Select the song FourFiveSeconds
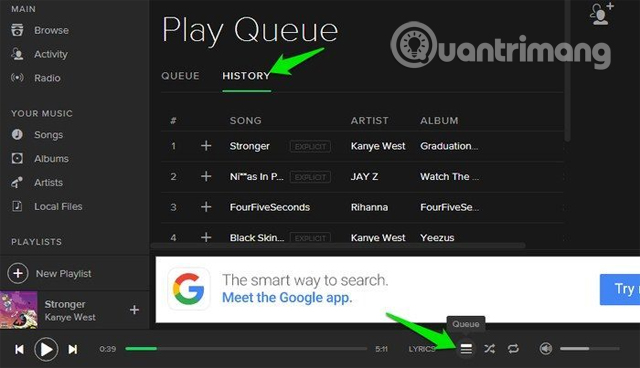Image resolution: width=640 pixels, height=368 pixels. click(270, 207)
